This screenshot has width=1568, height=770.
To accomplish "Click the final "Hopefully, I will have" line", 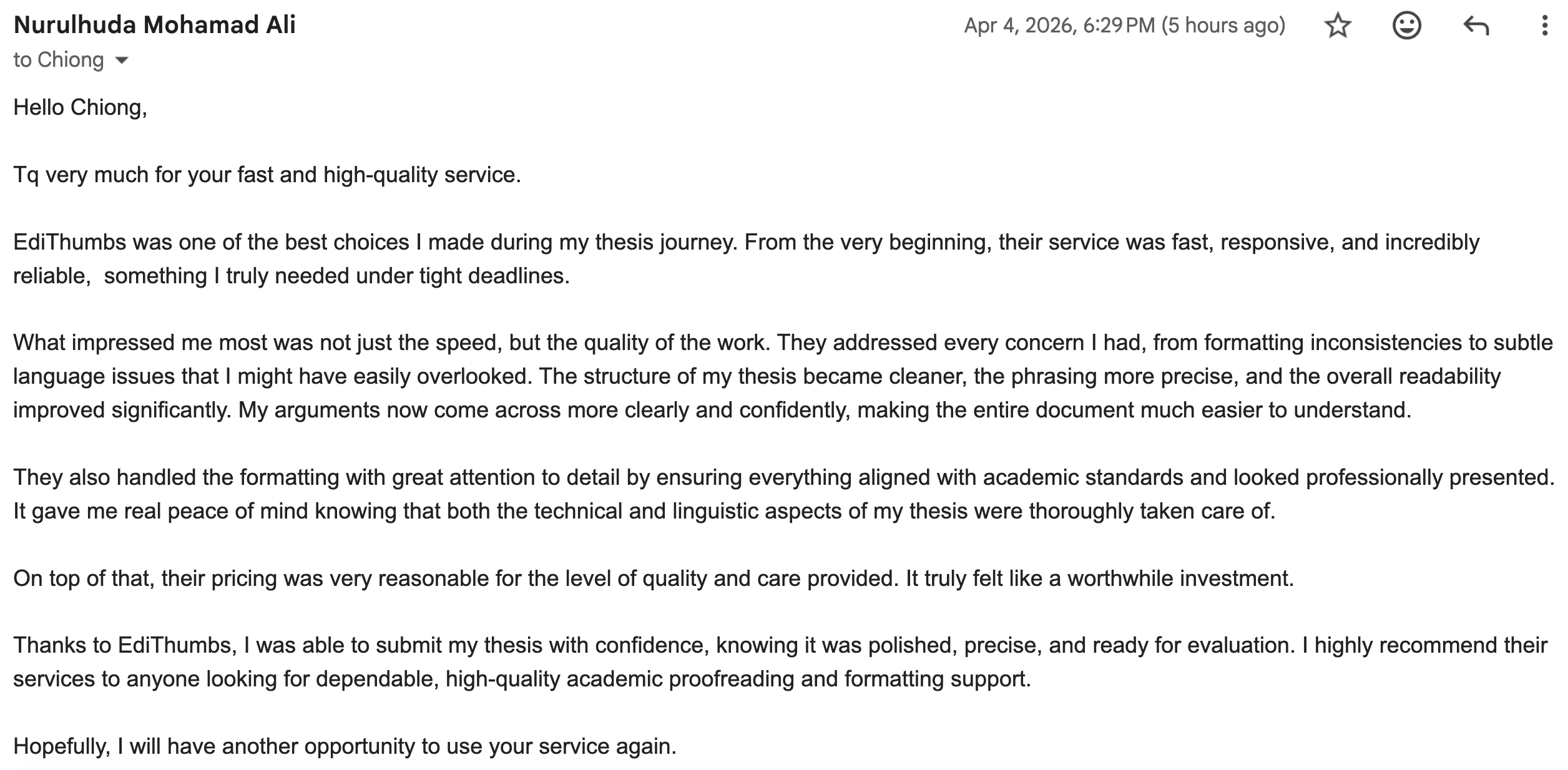I will (345, 746).
